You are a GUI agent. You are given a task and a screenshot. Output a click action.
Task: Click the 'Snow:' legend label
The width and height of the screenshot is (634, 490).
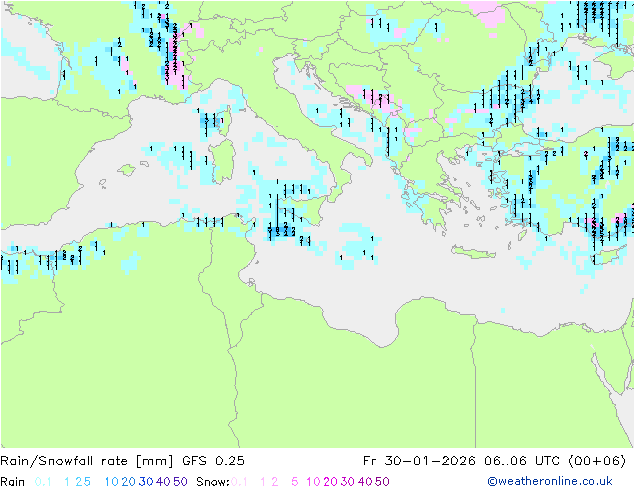[x=213, y=482]
